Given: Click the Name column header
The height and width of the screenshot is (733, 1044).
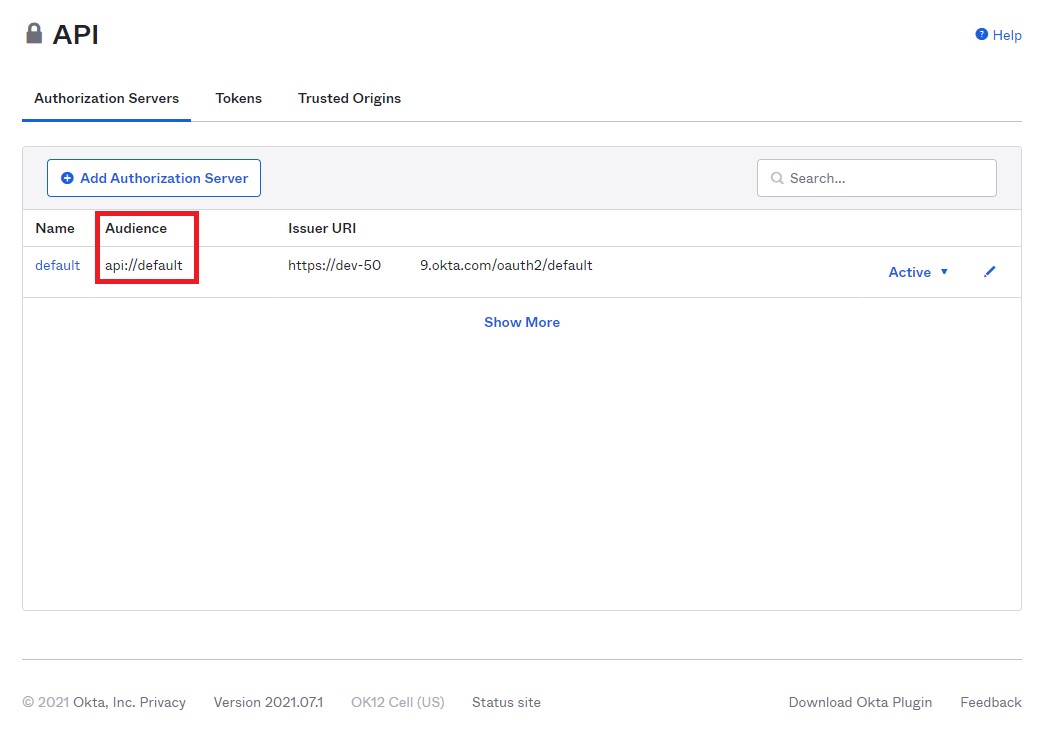Looking at the screenshot, I should [55, 228].
